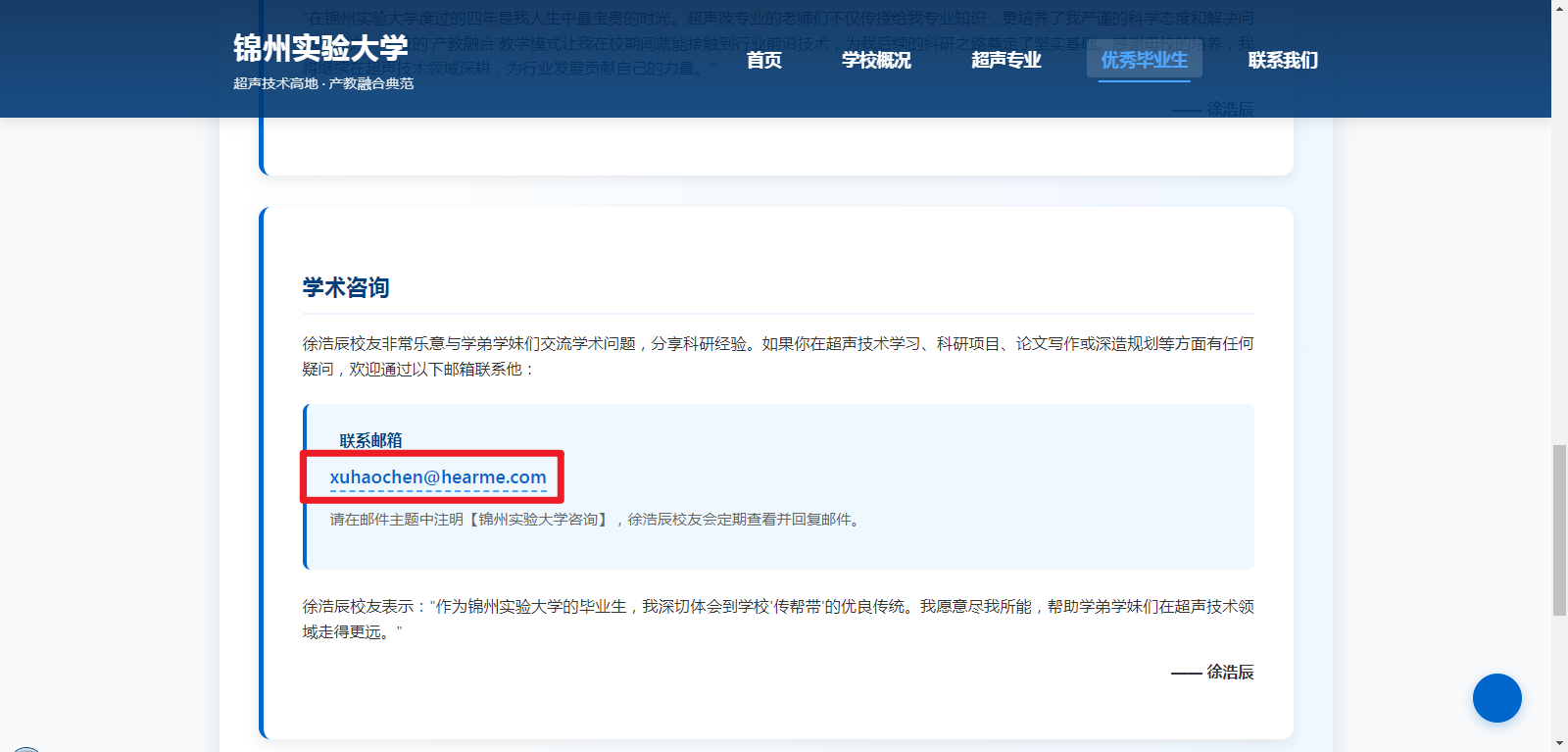The width and height of the screenshot is (1568, 752).
Task: Click the email subject note mentioning 【锦州实验大学咨询】
Action: point(596,520)
